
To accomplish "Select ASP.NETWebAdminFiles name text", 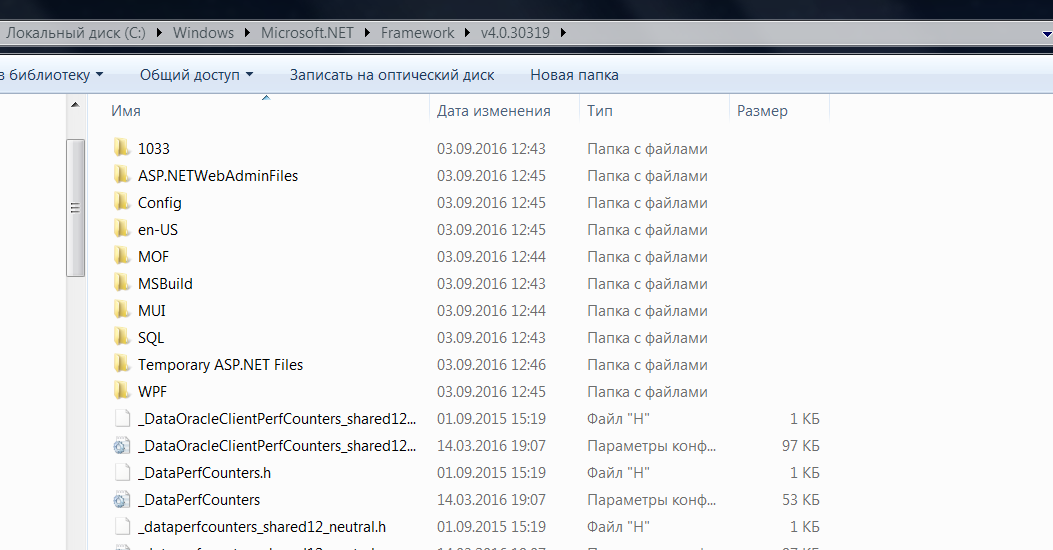I will 218,175.
